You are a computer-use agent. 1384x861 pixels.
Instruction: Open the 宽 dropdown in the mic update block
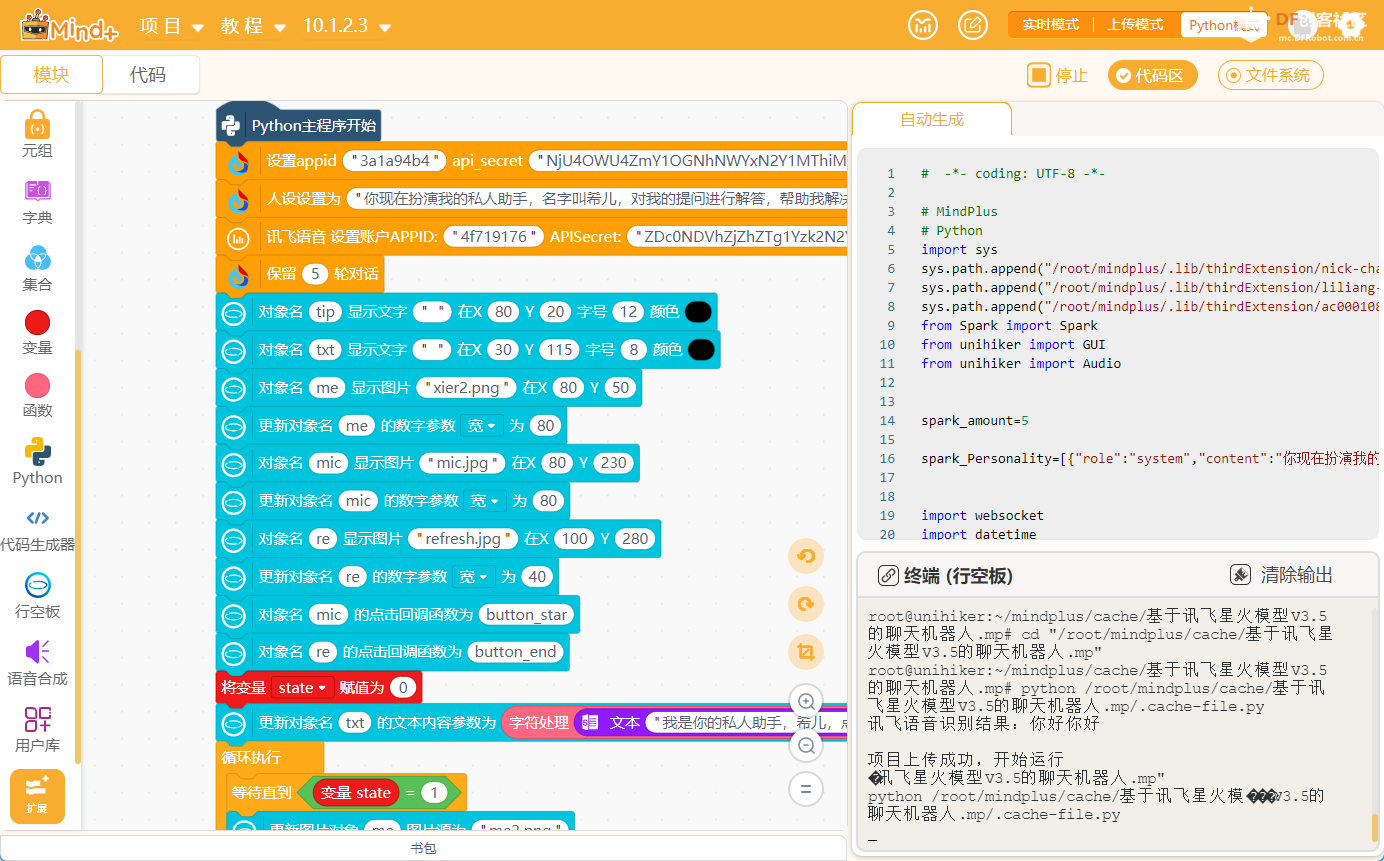[x=486, y=501]
